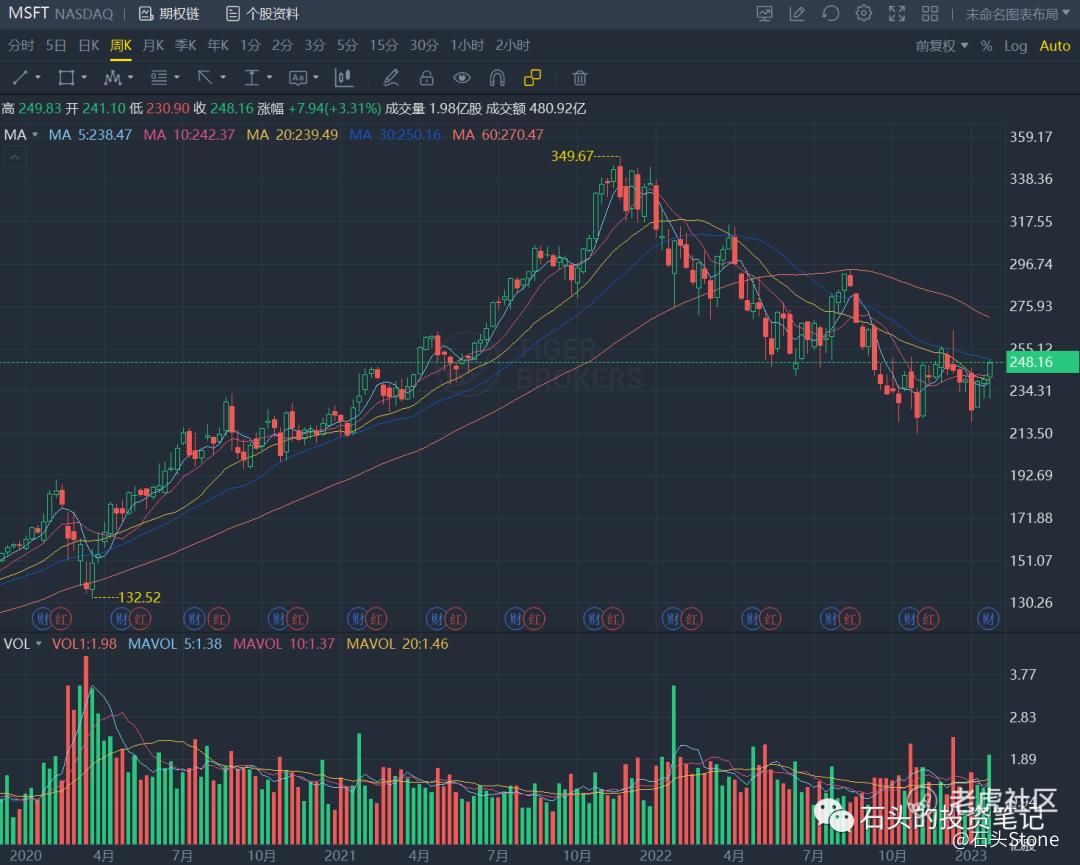Select the 月K timeframe tab
The height and width of the screenshot is (865, 1080).
[x=153, y=46]
